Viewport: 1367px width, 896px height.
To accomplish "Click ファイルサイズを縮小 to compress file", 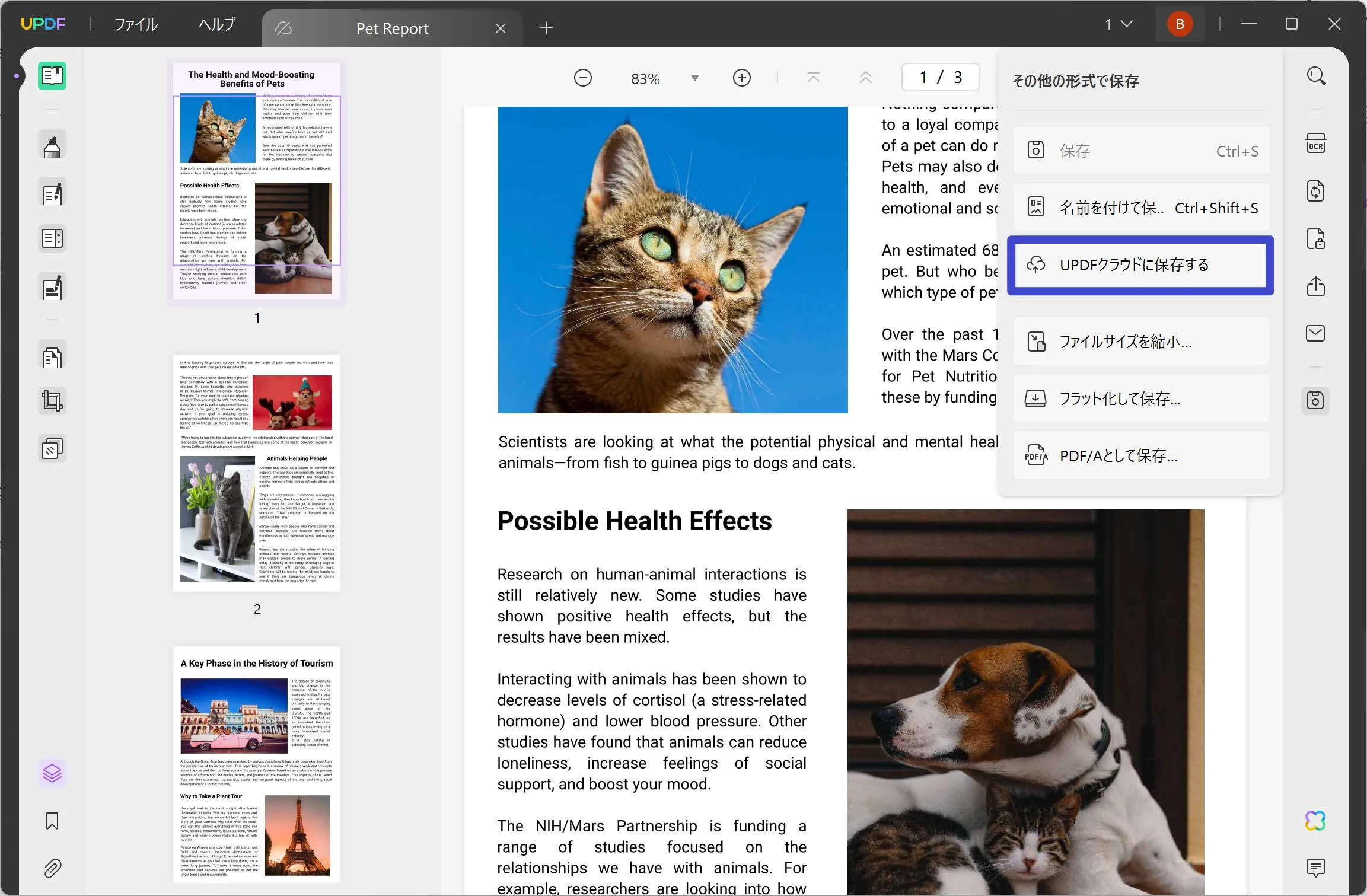I will (x=1141, y=341).
